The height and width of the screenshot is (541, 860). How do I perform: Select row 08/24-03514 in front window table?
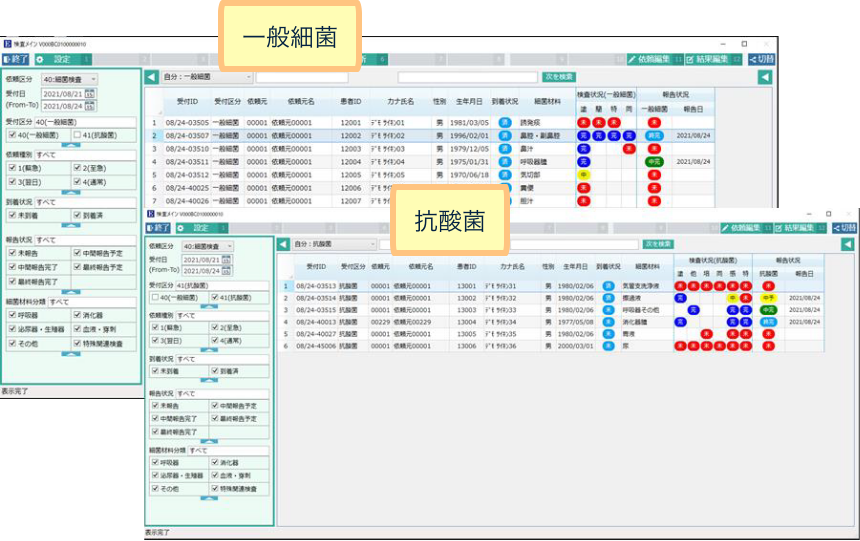tap(320, 297)
